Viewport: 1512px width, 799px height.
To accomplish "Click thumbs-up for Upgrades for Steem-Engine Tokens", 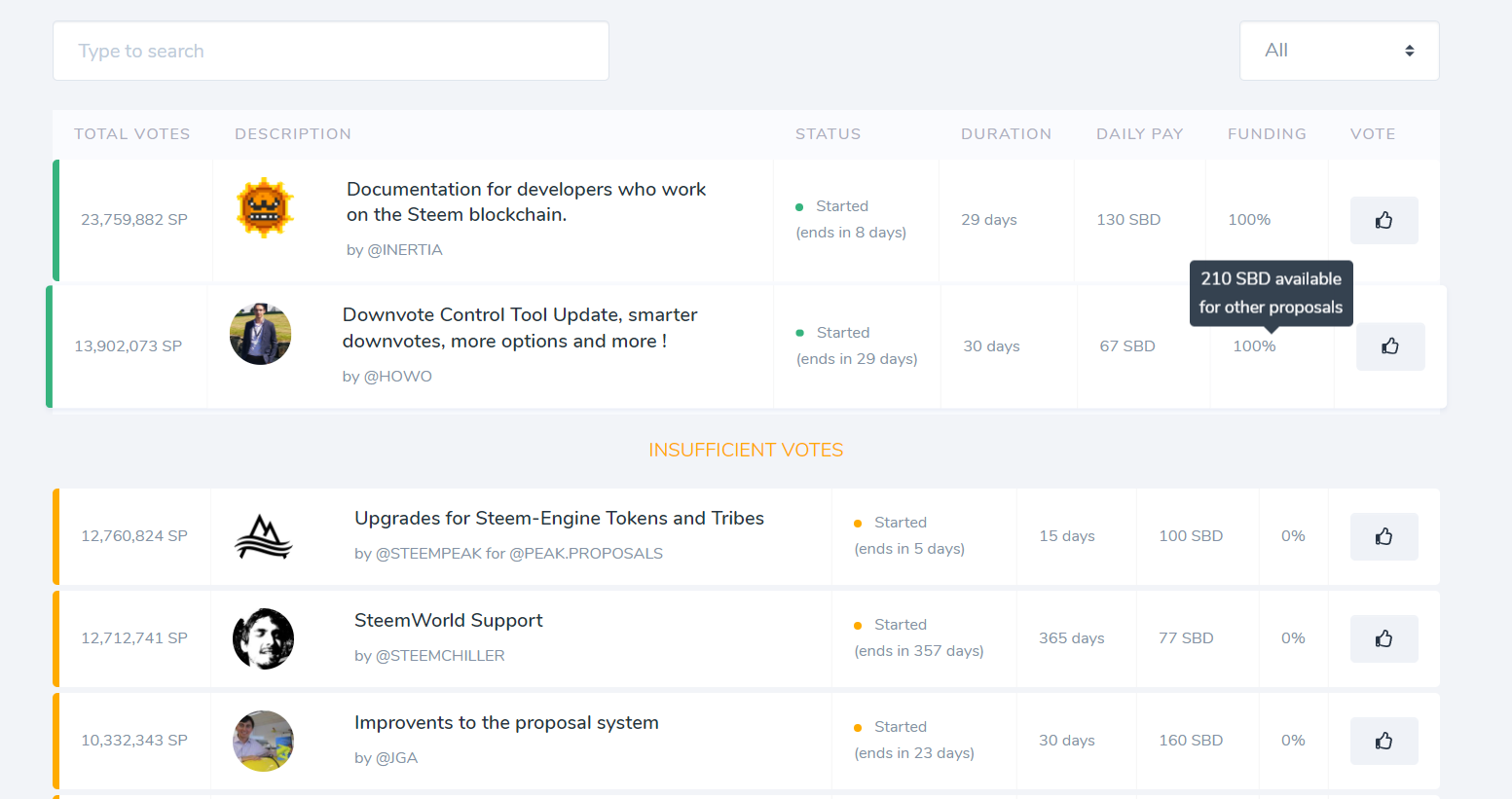I will [1383, 536].
